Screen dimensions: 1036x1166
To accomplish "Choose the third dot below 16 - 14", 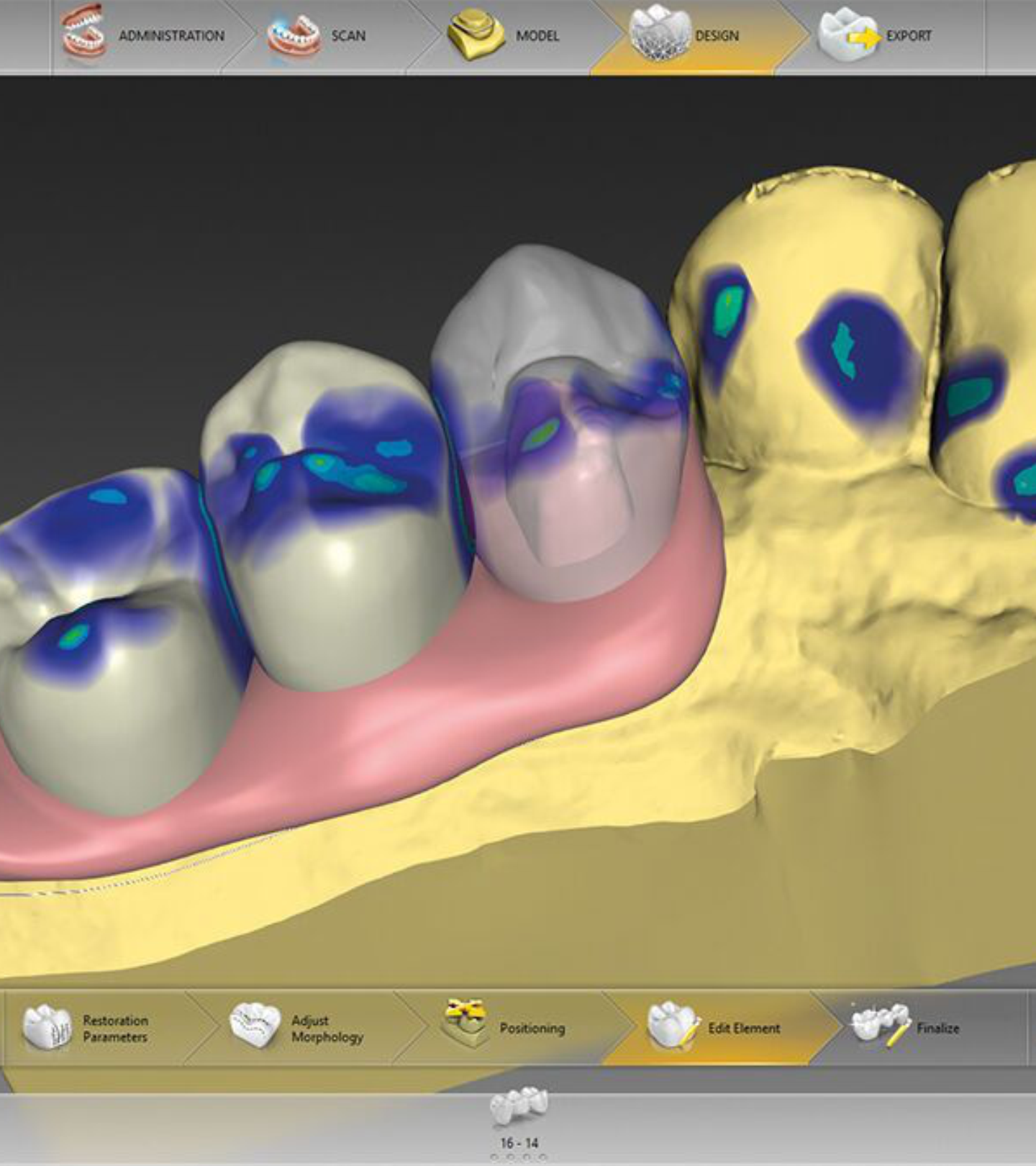I will 527,1158.
